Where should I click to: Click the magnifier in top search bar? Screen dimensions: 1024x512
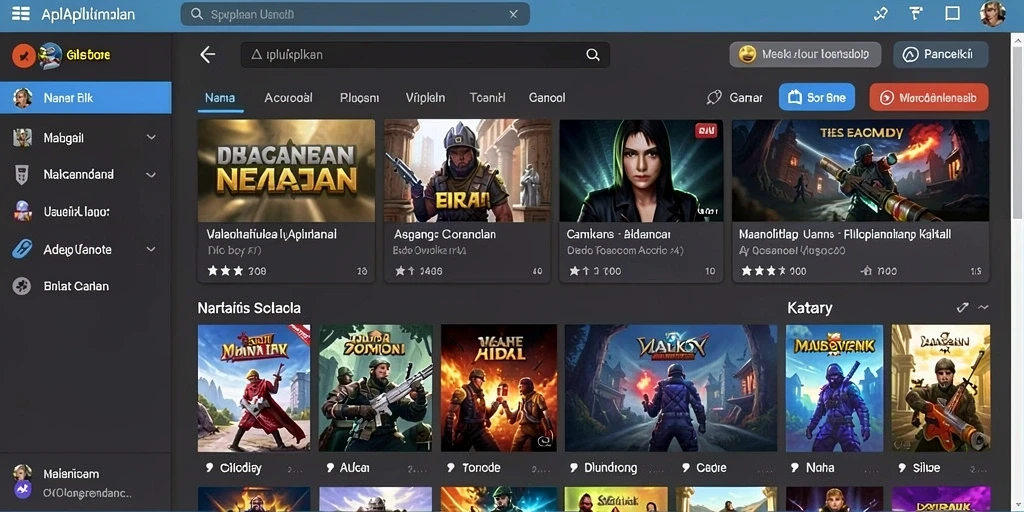pos(197,14)
